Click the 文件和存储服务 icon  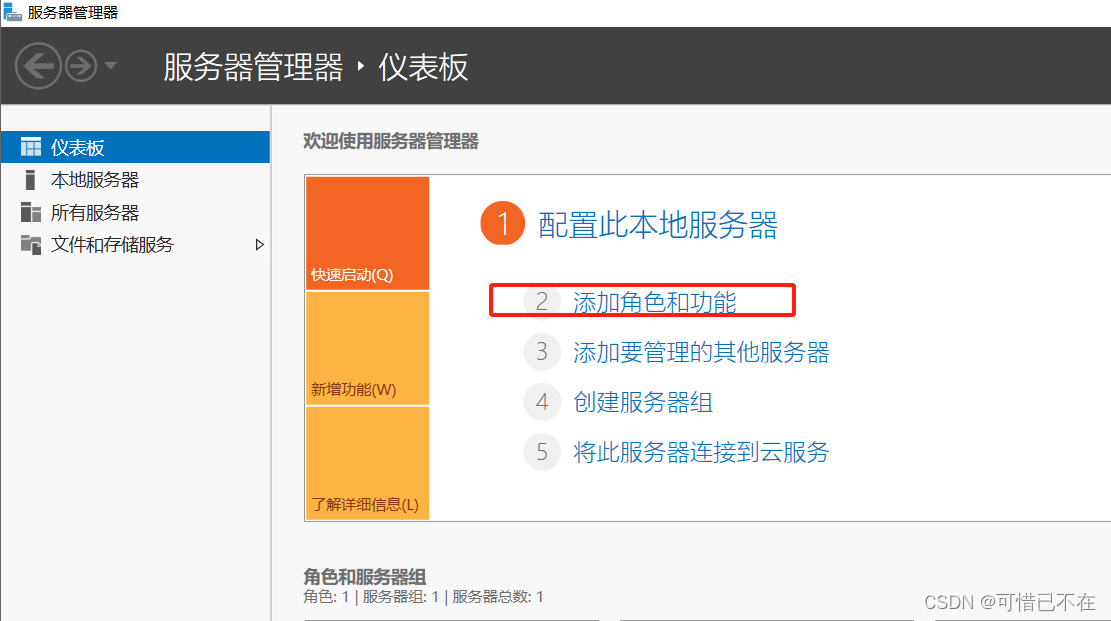(x=30, y=245)
